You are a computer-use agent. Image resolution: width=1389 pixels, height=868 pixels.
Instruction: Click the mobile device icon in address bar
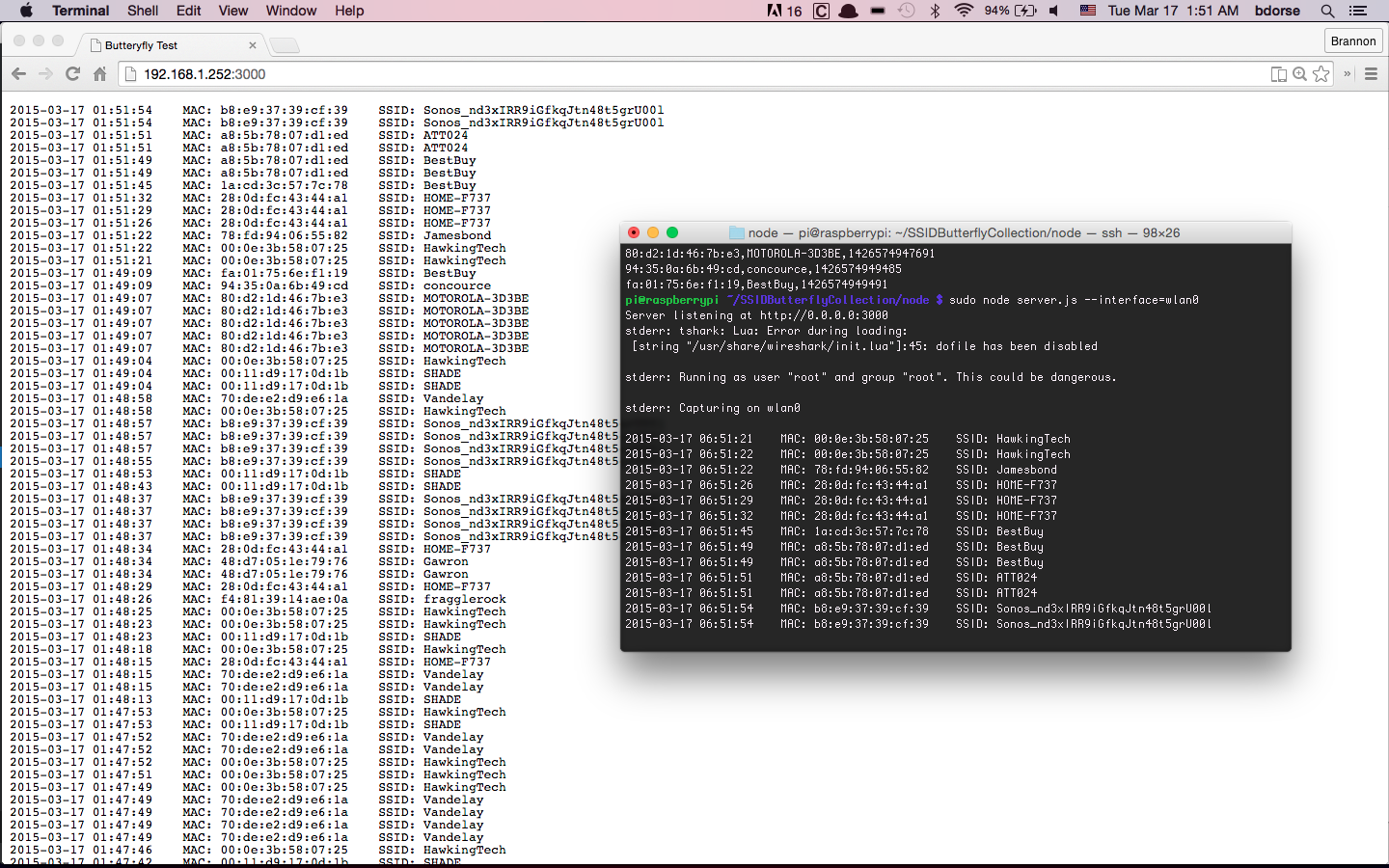(1278, 74)
